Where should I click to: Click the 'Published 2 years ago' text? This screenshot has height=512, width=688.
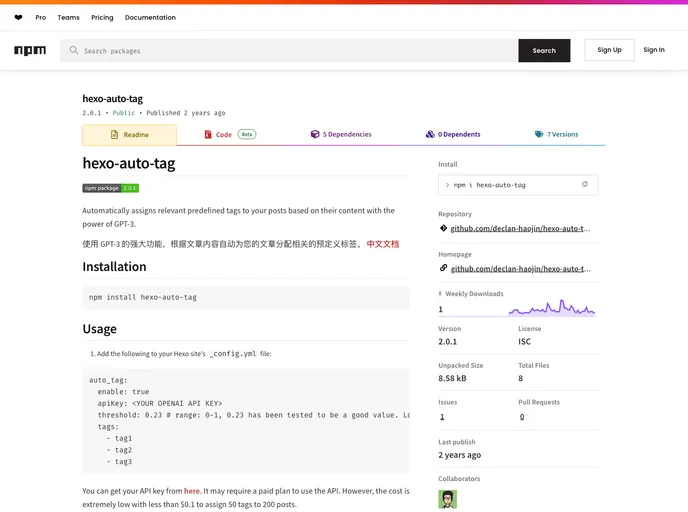click(x=186, y=113)
